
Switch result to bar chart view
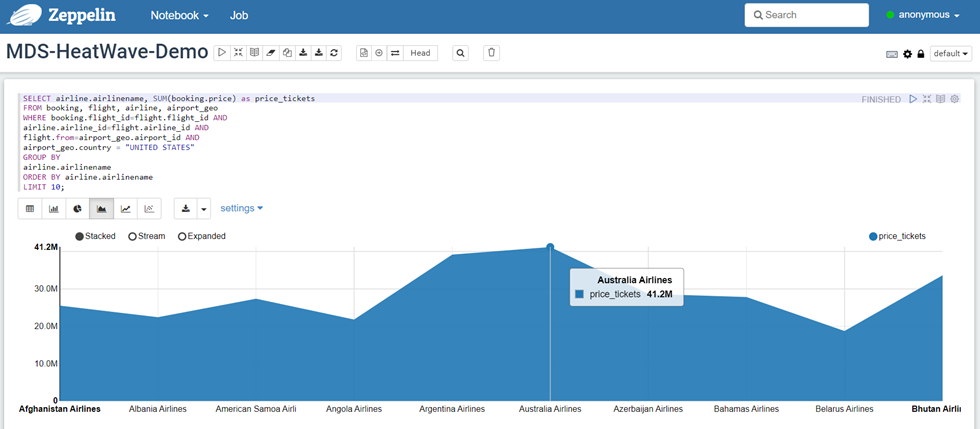tap(54, 208)
